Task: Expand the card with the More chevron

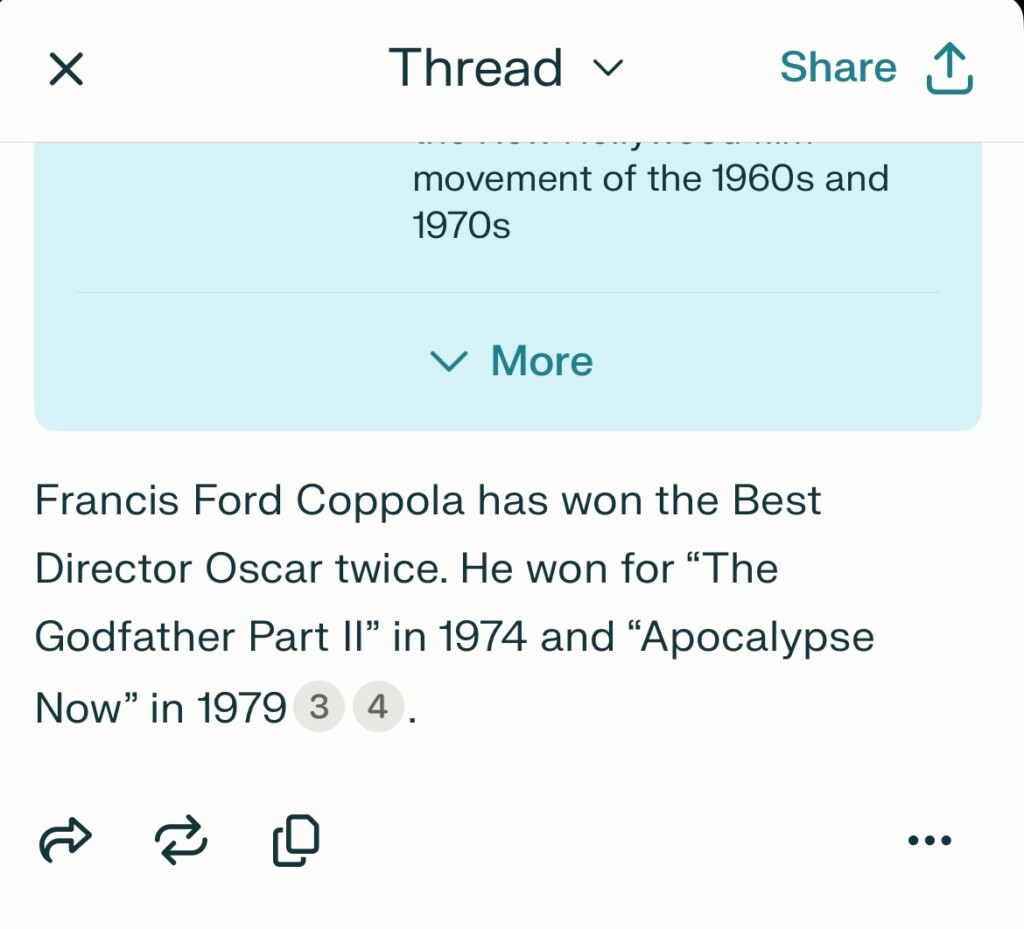Action: click(449, 360)
